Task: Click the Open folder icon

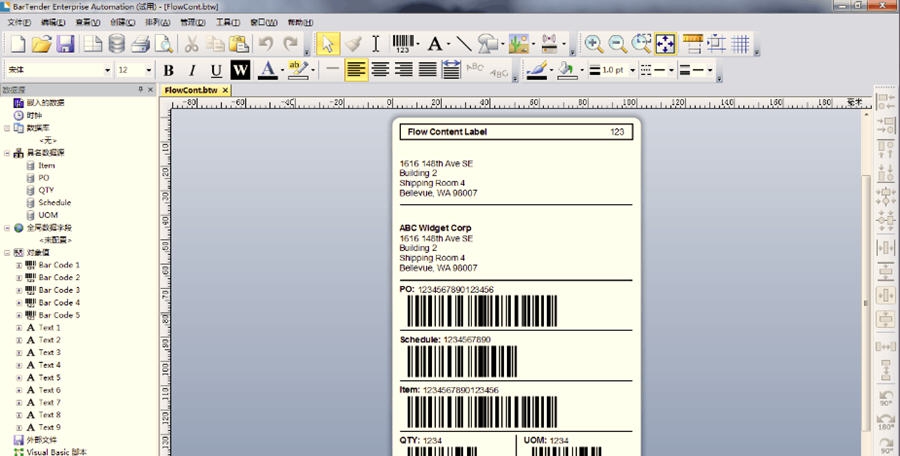Action: 41,44
